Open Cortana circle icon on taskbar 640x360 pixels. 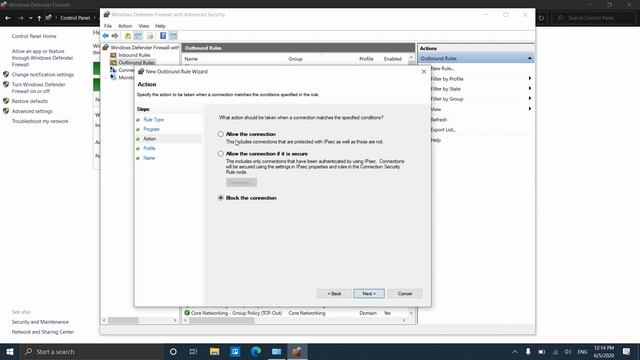(x=173, y=351)
